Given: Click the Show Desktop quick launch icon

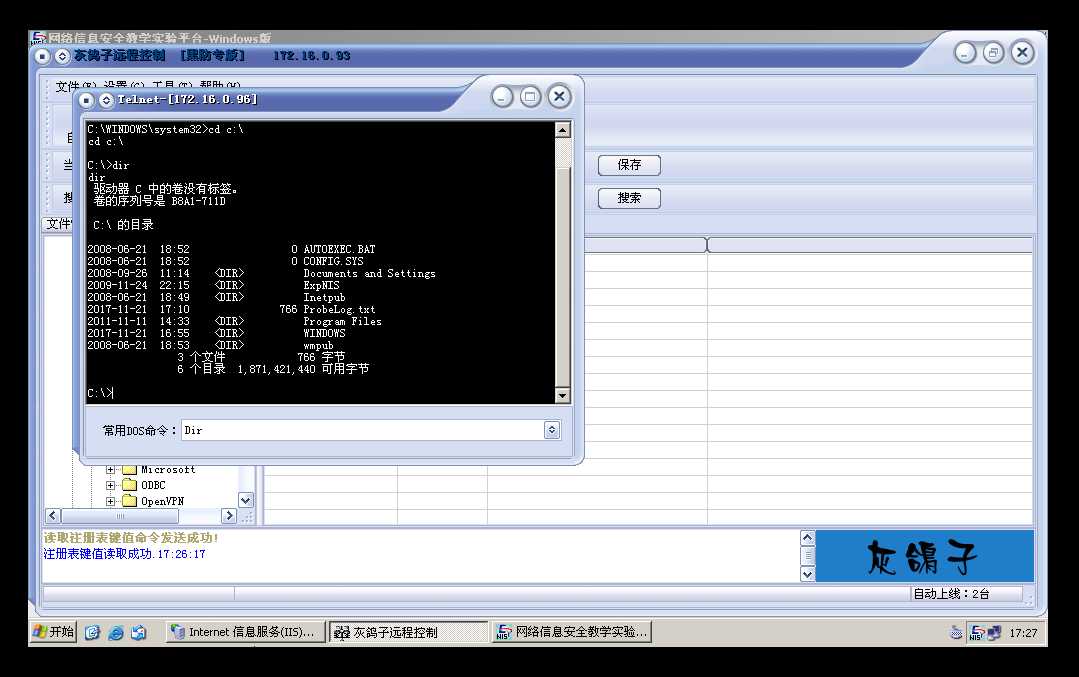Looking at the screenshot, I should [138, 632].
